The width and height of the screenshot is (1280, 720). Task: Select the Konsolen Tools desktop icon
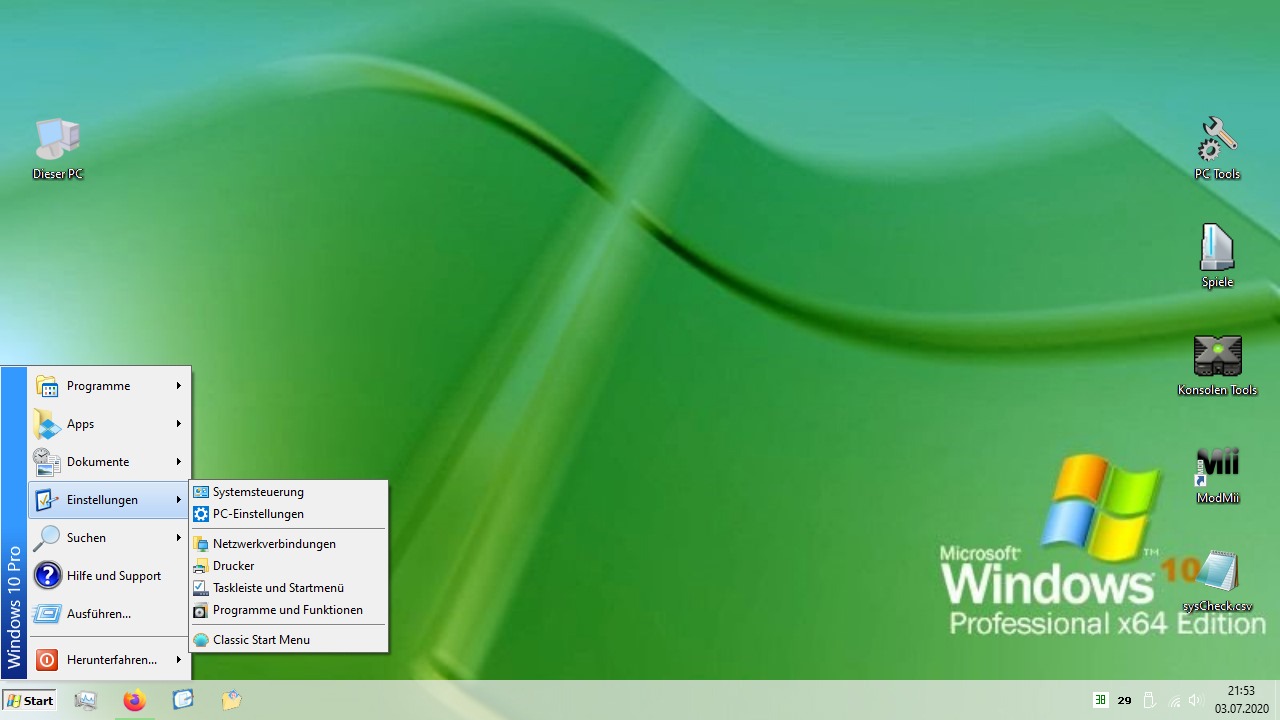(x=1217, y=365)
